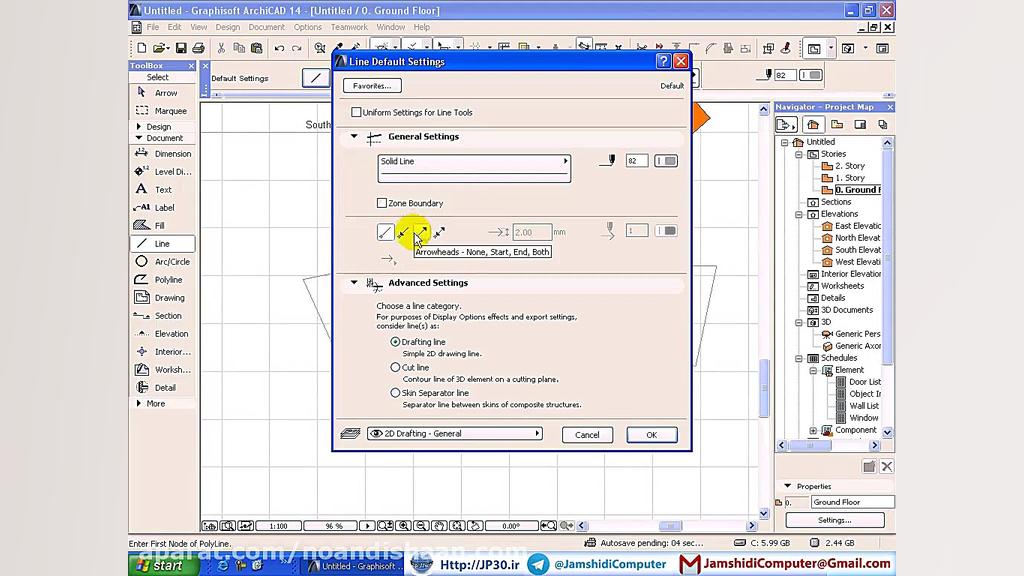Click zoom out magnifier in bottom bar

tap(421, 526)
